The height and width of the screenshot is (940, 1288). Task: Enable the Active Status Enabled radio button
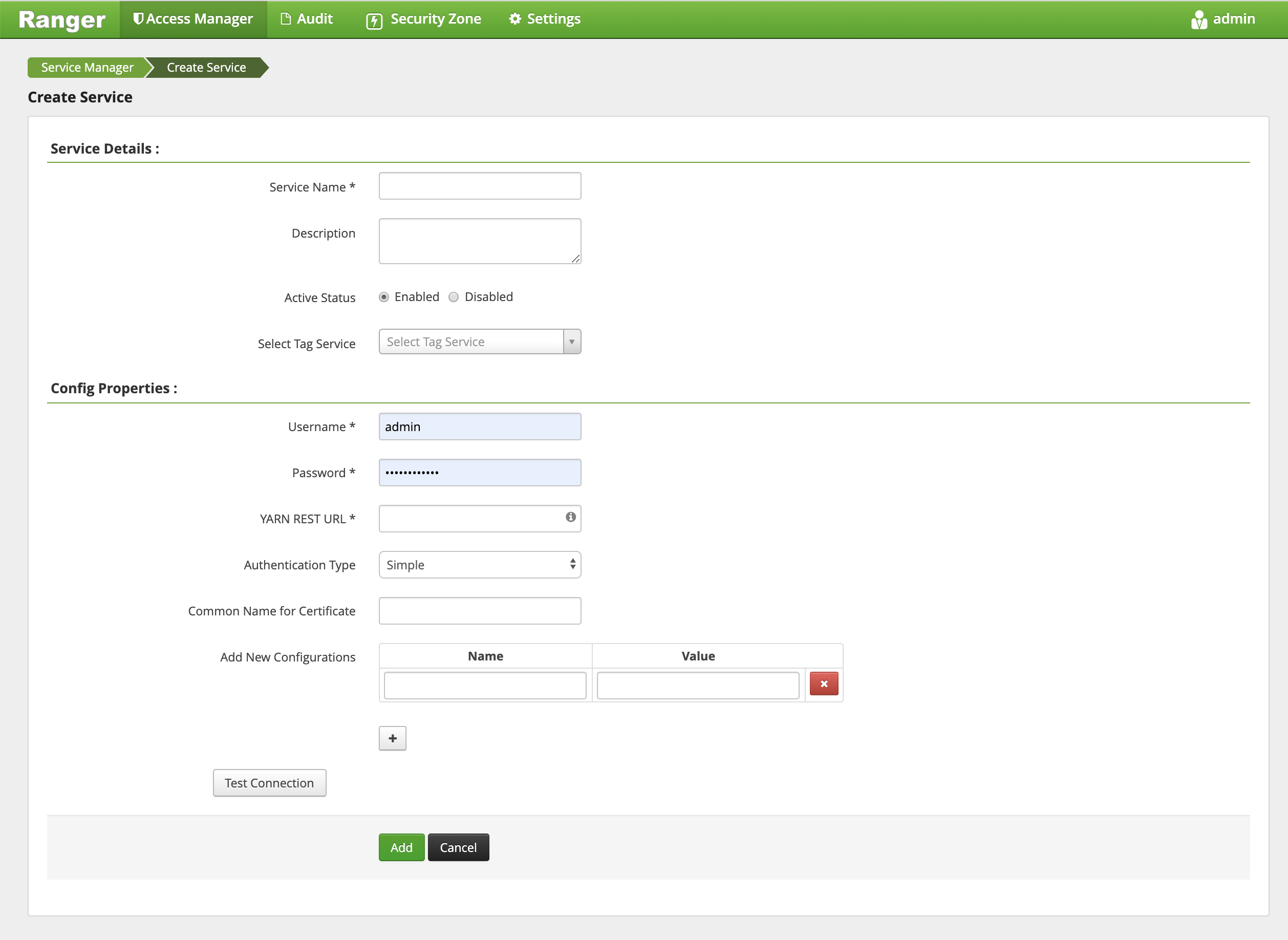(x=385, y=296)
